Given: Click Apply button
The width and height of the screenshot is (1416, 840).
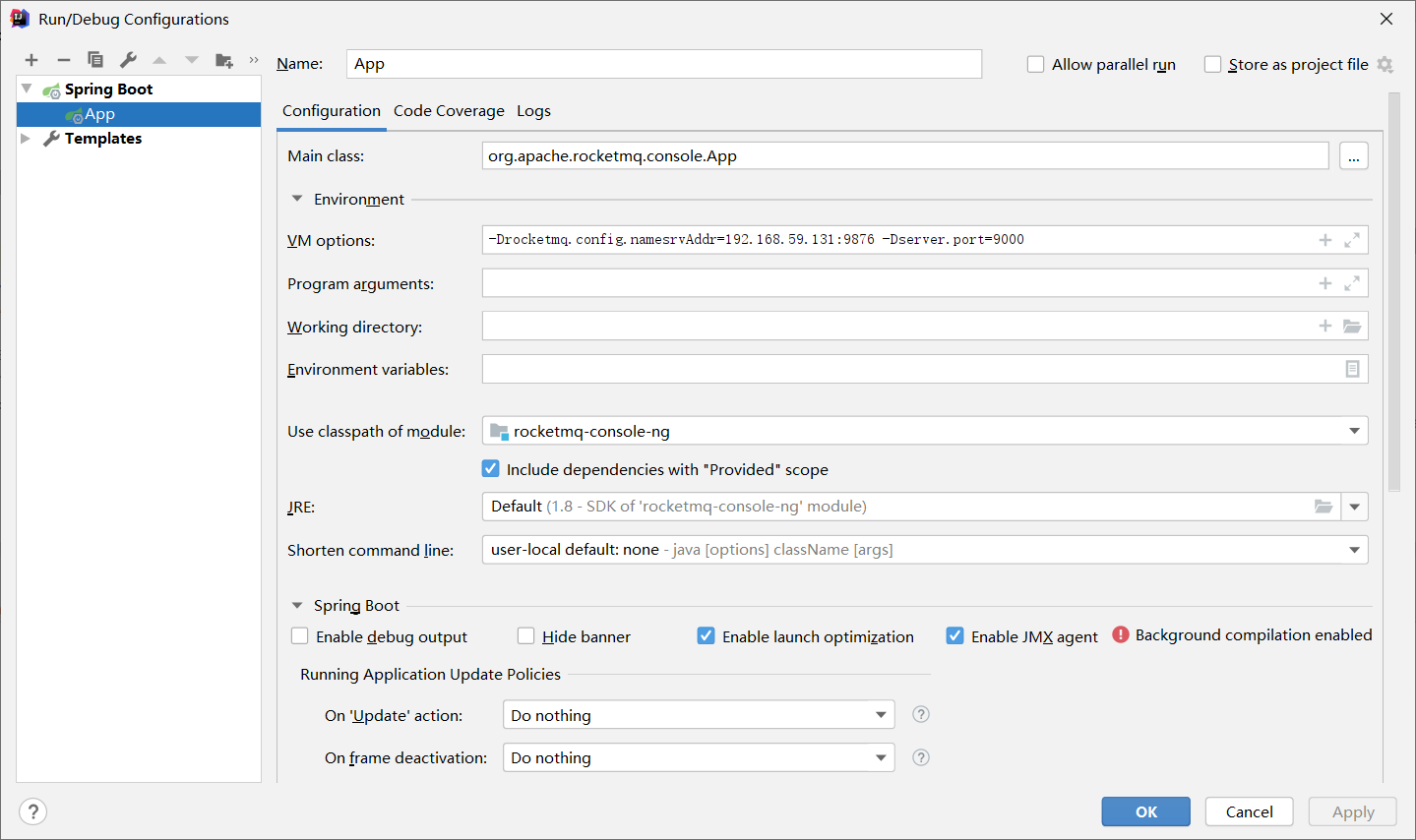Looking at the screenshot, I should coord(1353,811).
